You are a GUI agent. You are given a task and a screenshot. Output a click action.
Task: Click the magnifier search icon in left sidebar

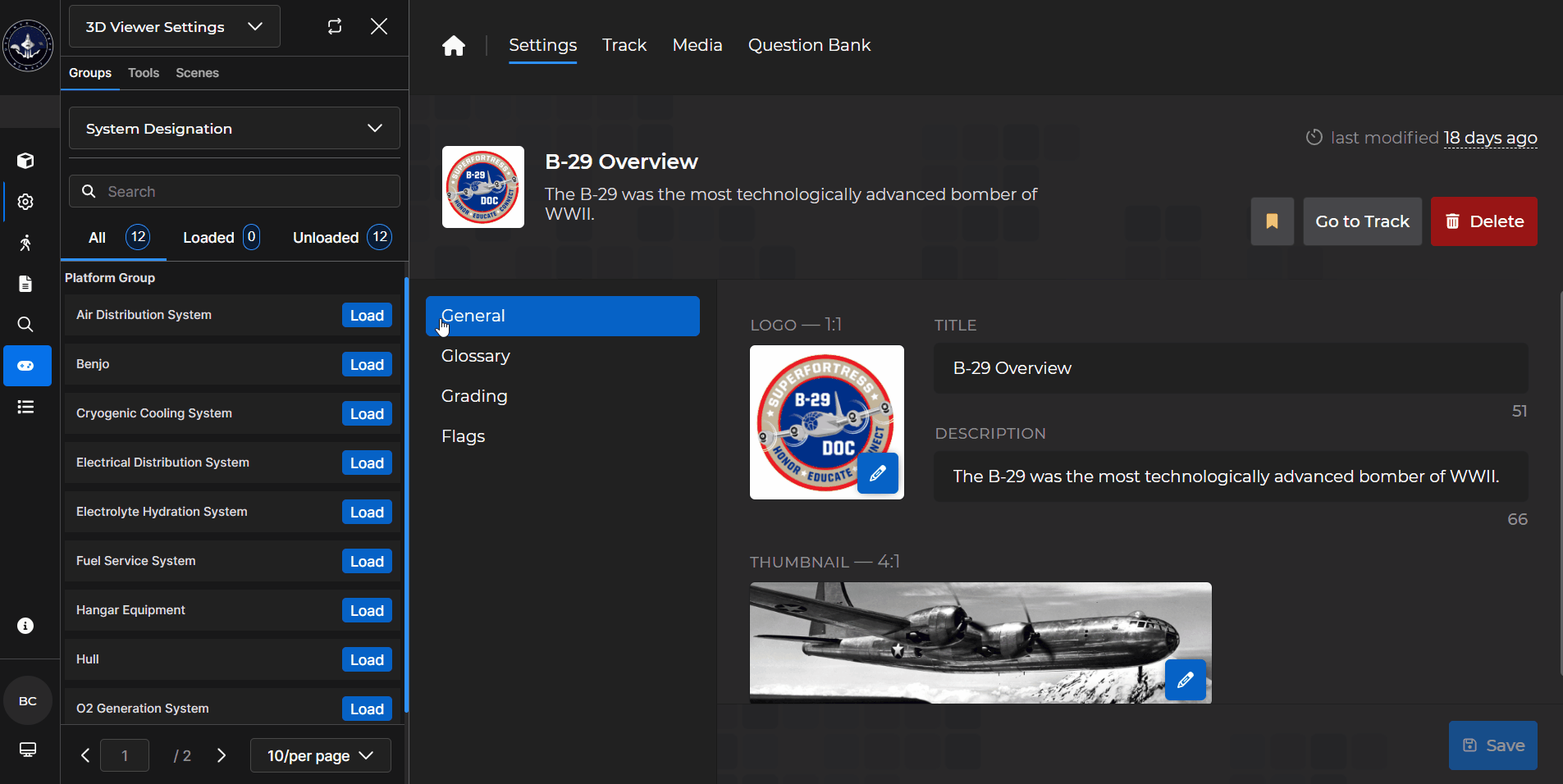click(25, 325)
